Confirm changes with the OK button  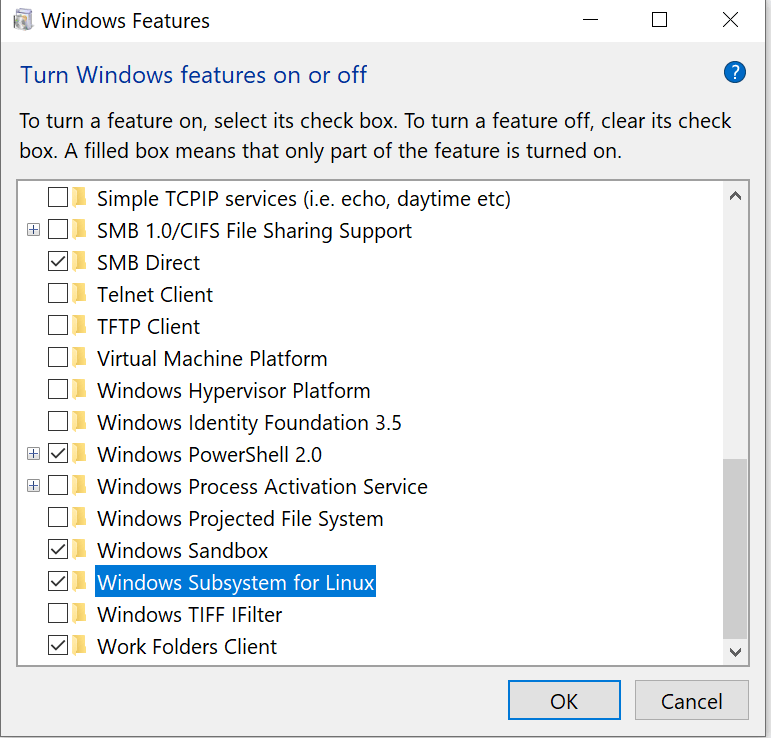click(564, 700)
